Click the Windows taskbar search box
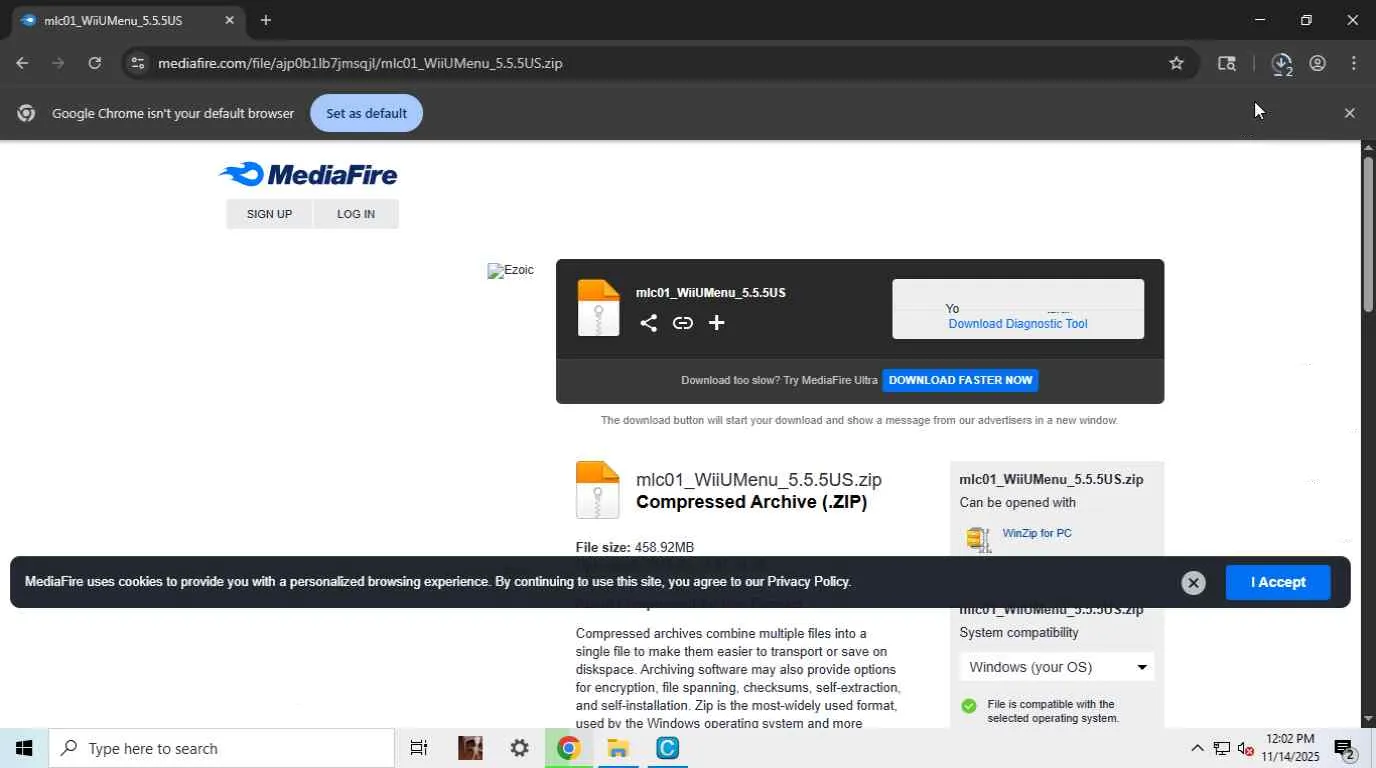This screenshot has width=1376, height=768. (221, 748)
